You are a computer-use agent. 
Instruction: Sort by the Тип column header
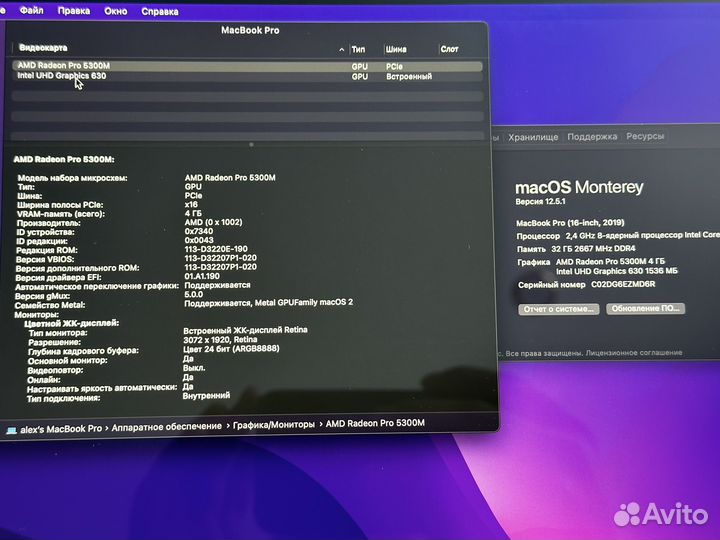358,49
